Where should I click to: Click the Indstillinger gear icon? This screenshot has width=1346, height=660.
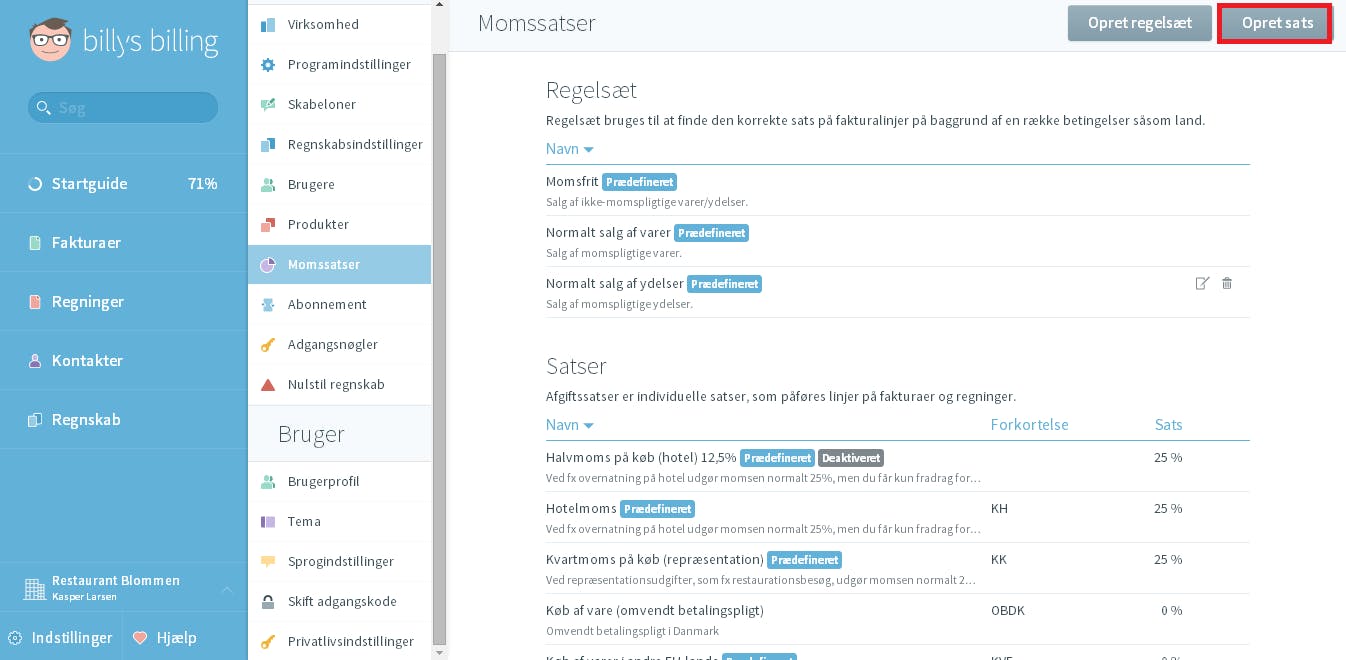pos(15,638)
